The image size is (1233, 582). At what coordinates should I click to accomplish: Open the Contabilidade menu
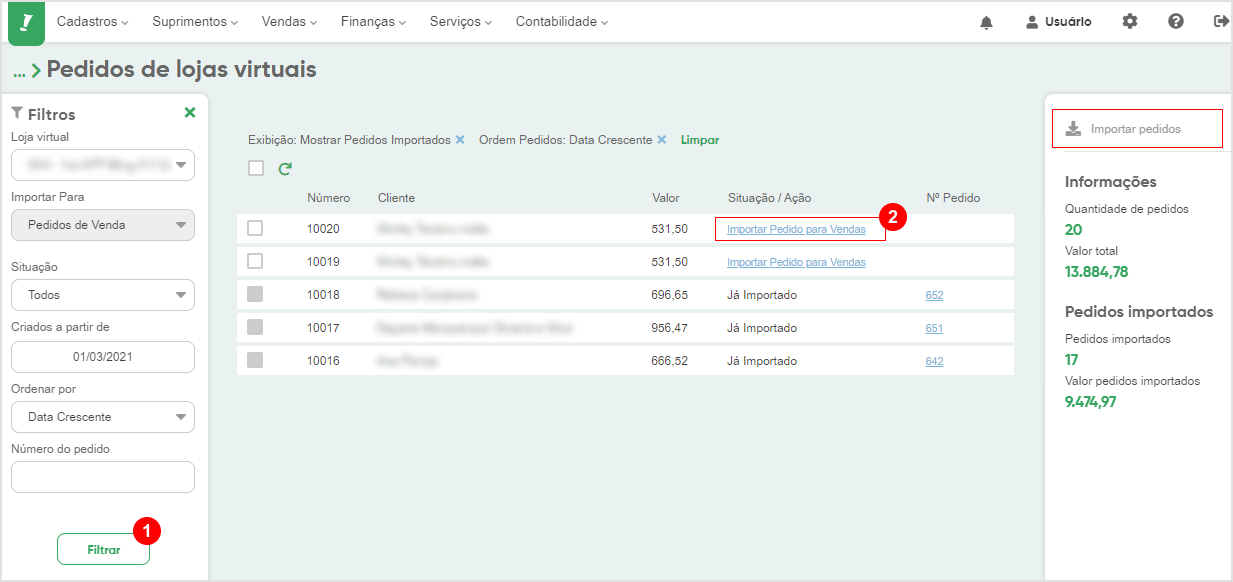[x=562, y=21]
